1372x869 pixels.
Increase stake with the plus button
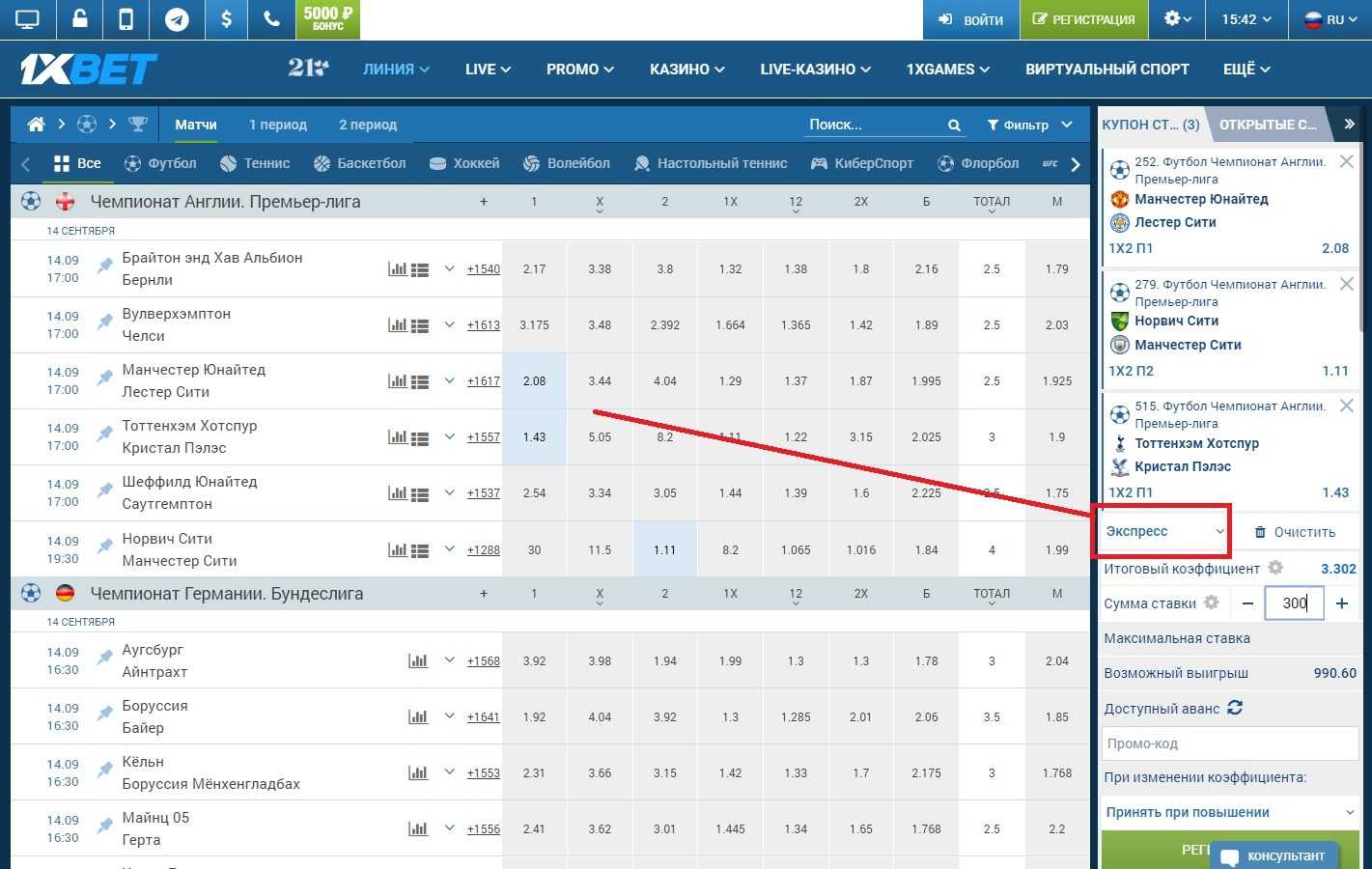point(1342,603)
